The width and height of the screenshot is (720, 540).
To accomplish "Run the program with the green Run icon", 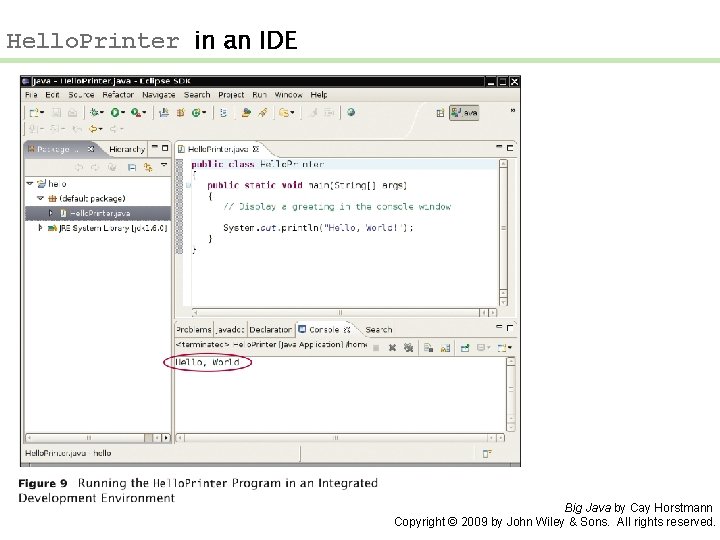I will (115, 112).
